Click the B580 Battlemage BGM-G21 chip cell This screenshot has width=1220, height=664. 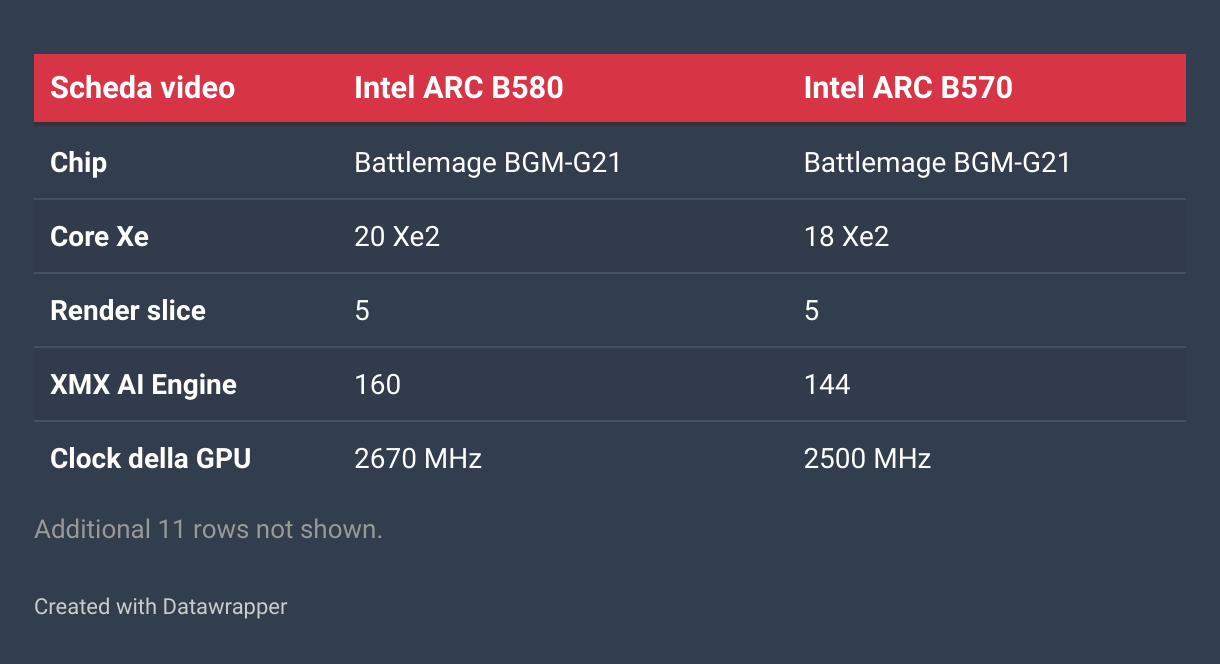[488, 162]
